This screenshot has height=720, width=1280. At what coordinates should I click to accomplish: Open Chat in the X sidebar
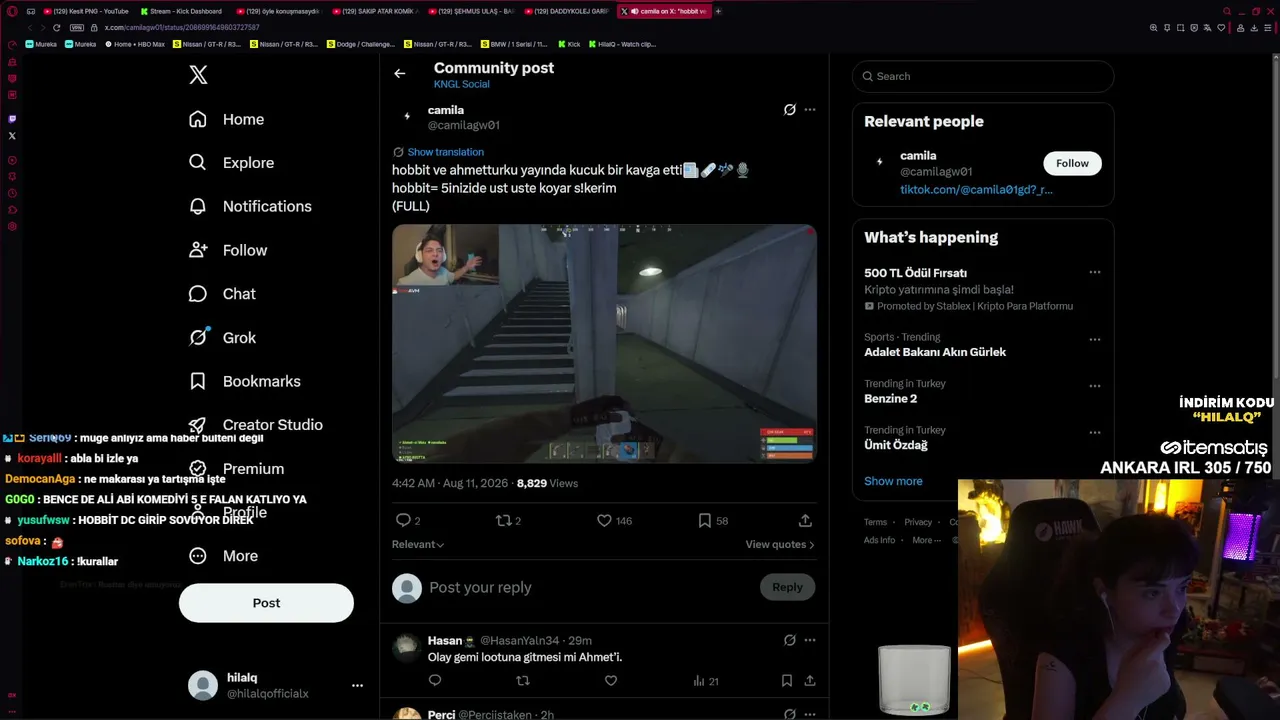pyautogui.click(x=223, y=294)
